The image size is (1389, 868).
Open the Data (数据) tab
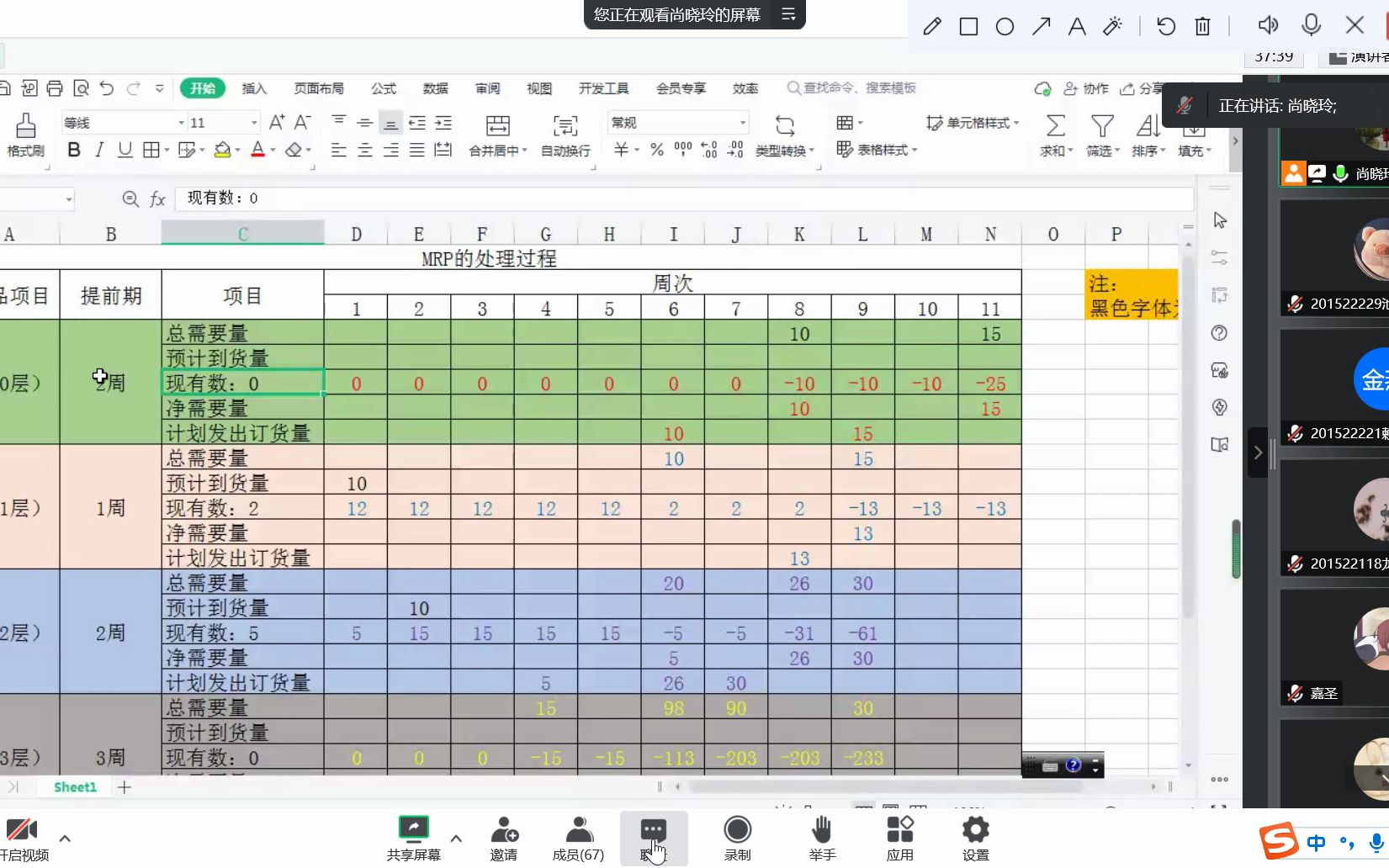436,88
